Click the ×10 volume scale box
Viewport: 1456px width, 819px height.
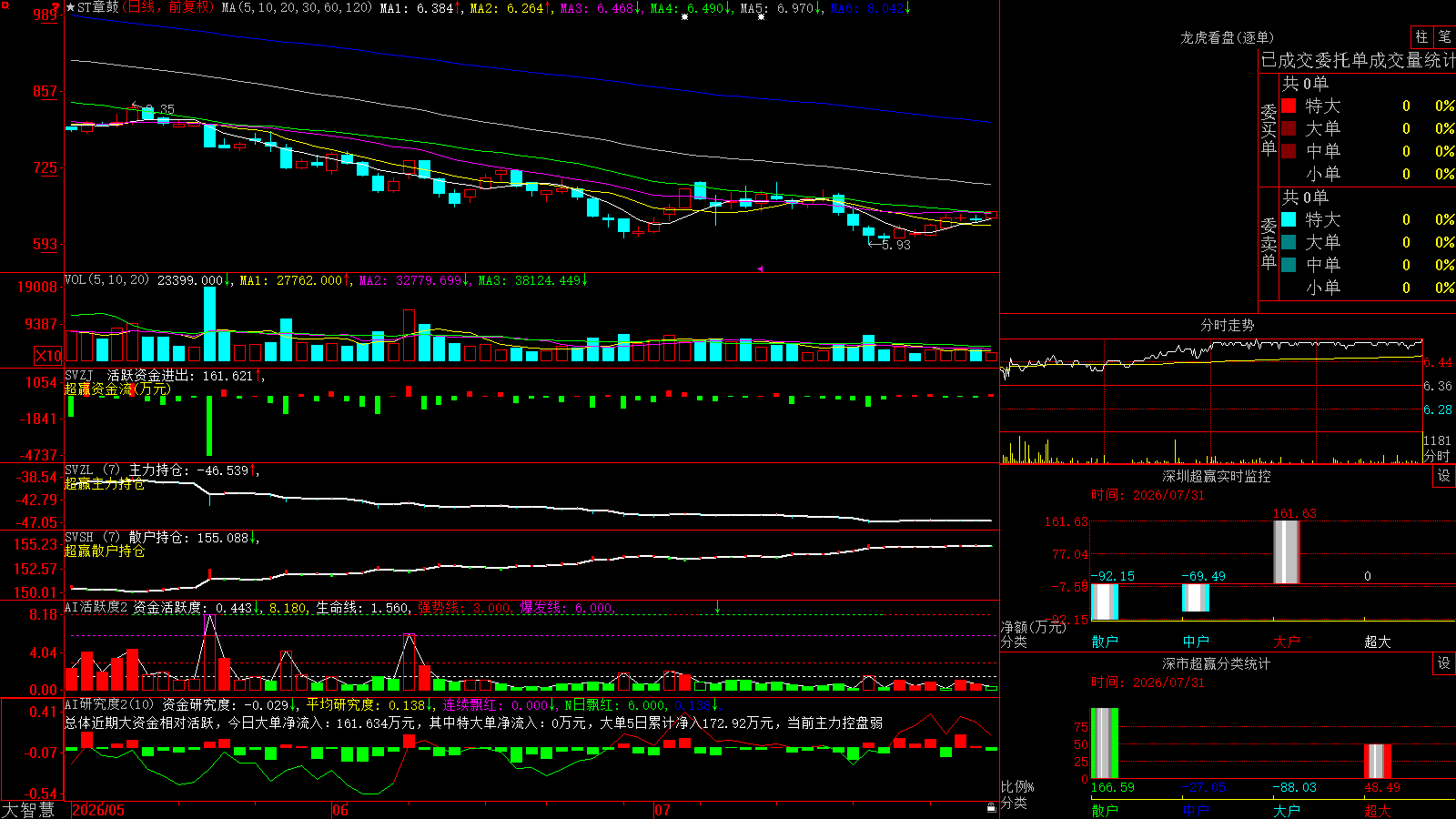coord(48,356)
